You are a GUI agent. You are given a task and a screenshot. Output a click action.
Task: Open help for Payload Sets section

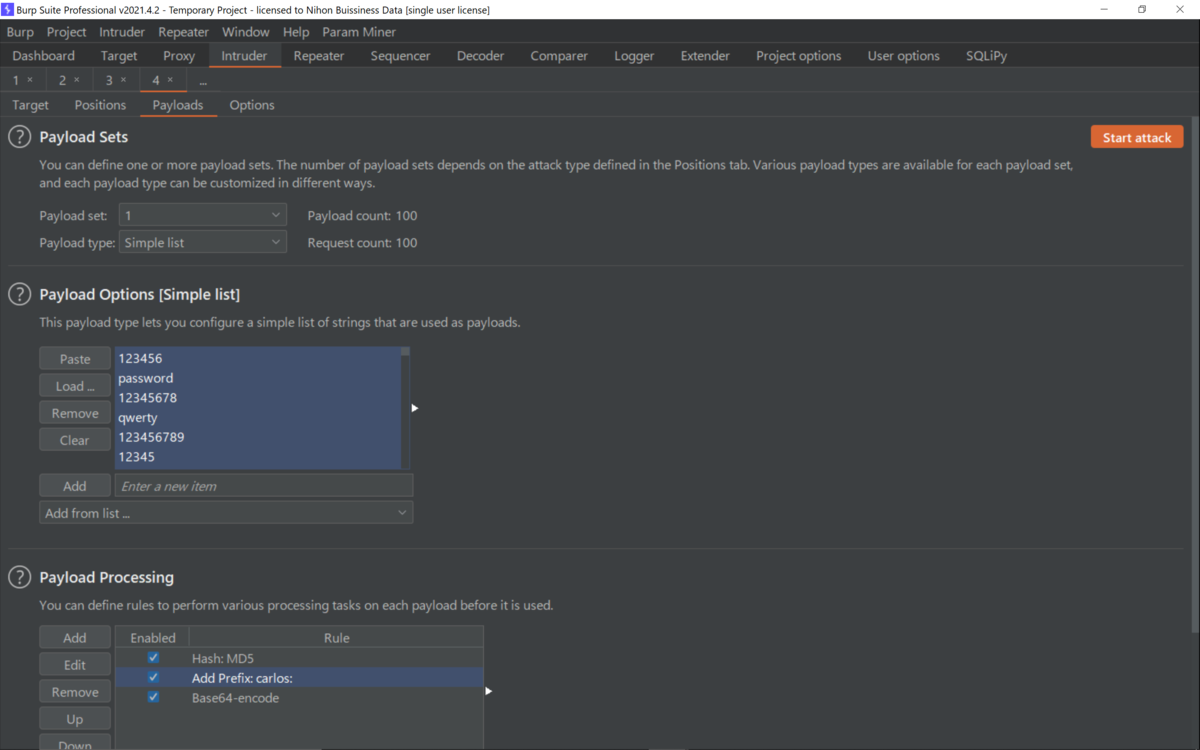click(19, 137)
